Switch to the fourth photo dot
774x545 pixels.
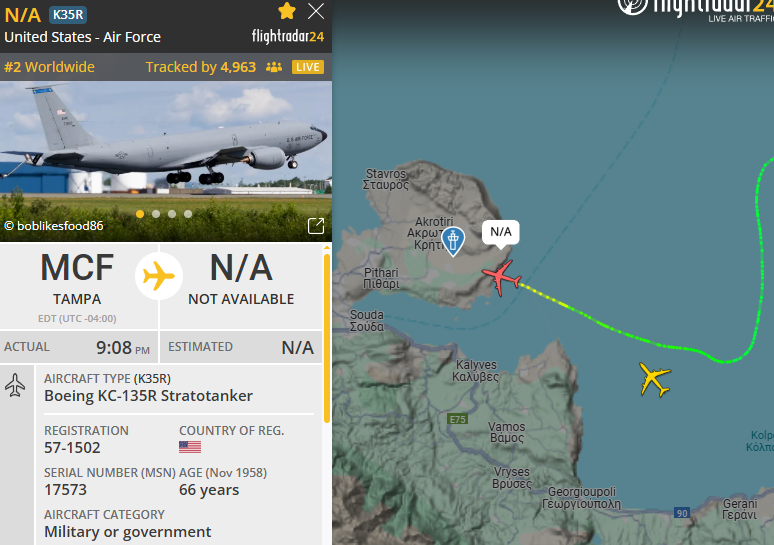coord(188,214)
